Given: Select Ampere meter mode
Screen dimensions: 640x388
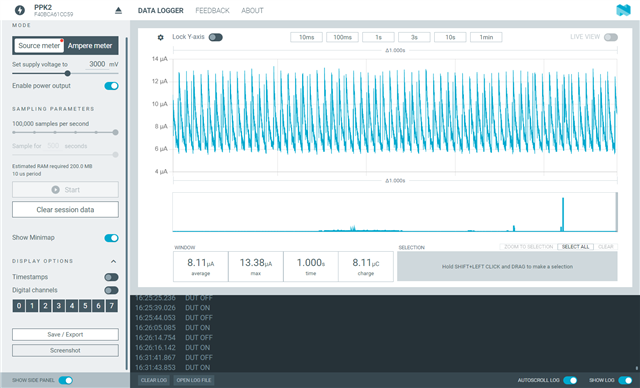Looking at the screenshot, I should pyautogui.click(x=90, y=46).
